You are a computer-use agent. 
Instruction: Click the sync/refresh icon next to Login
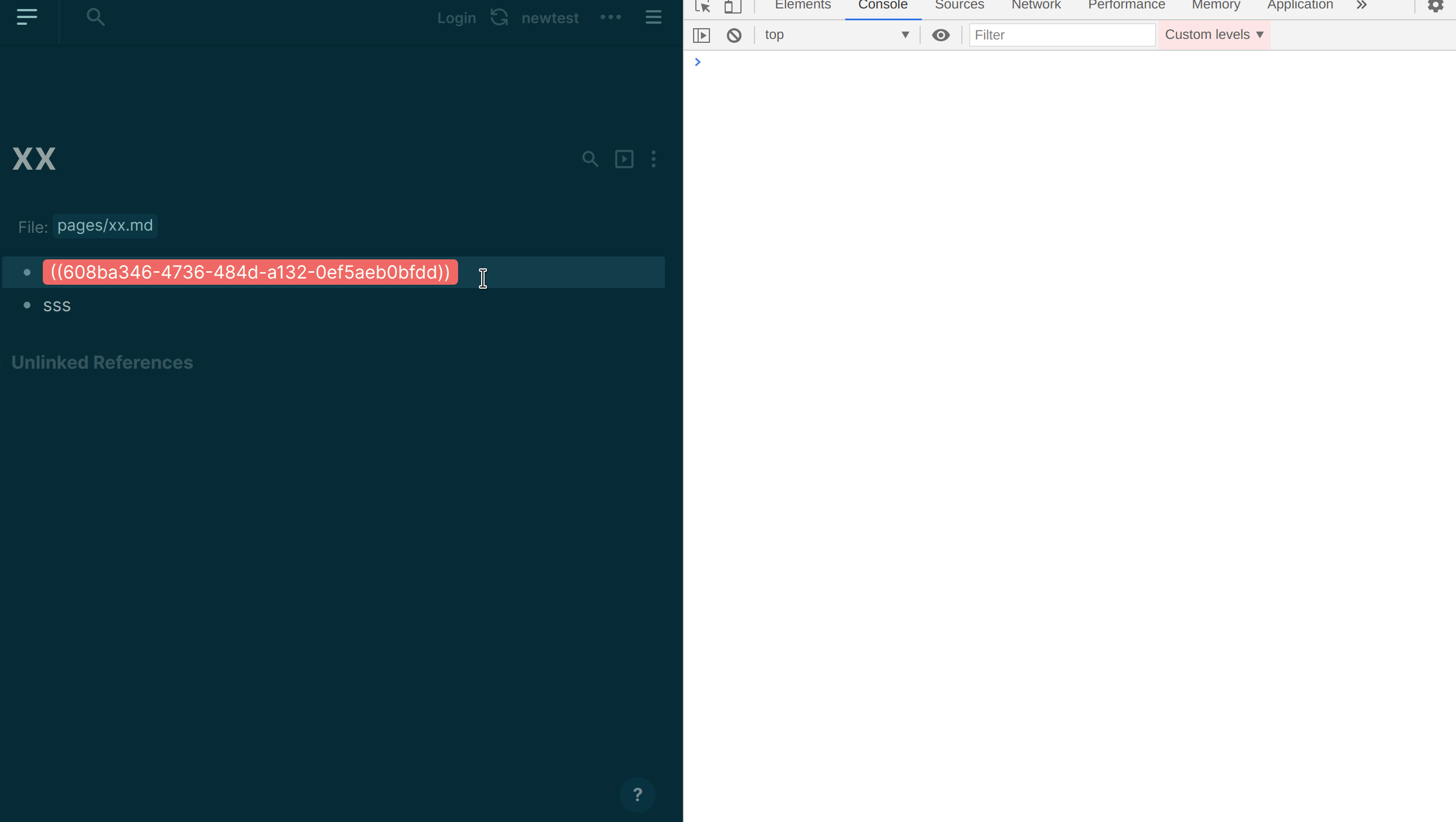click(499, 17)
